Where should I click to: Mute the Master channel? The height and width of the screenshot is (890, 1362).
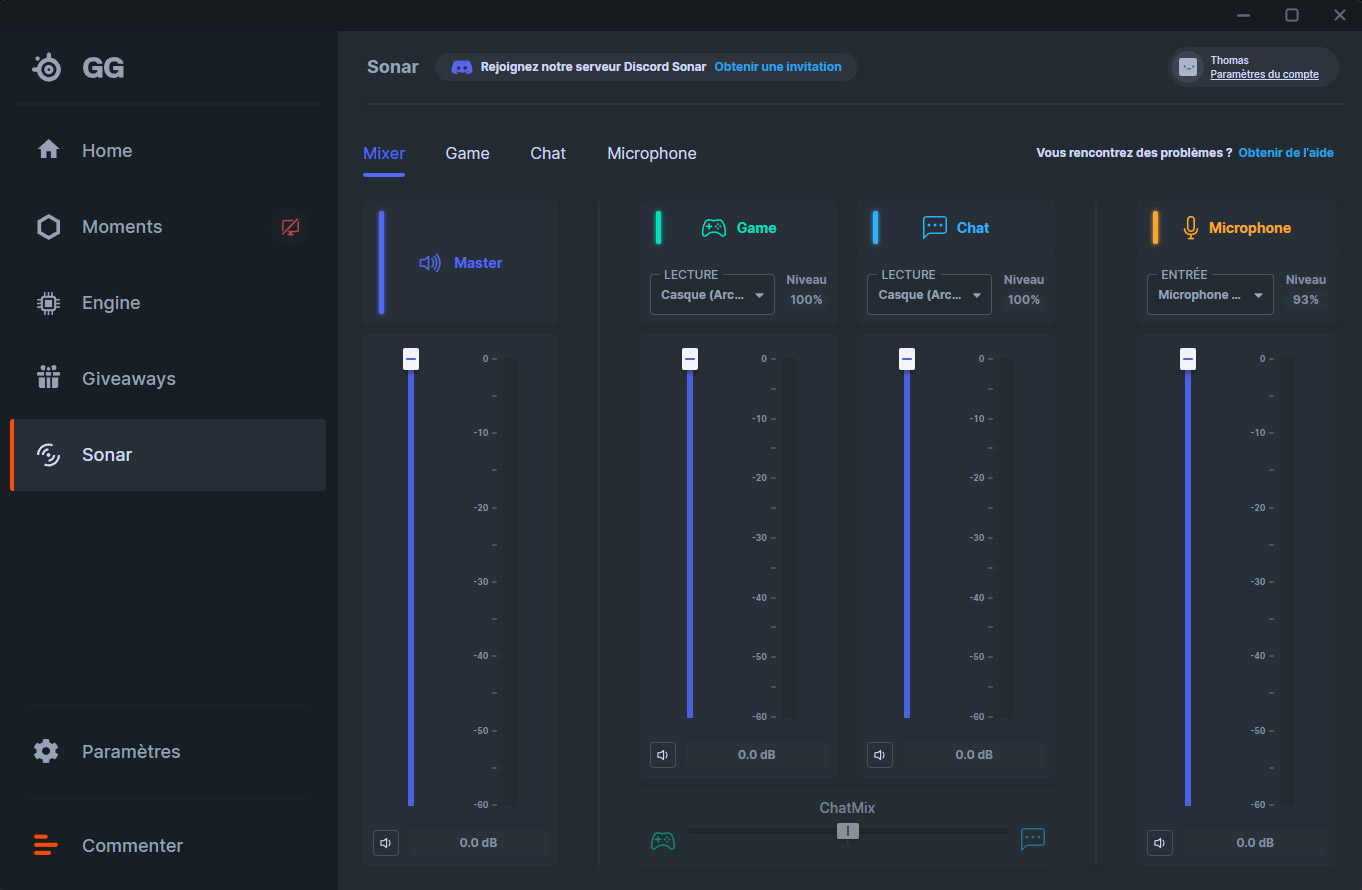tap(386, 843)
